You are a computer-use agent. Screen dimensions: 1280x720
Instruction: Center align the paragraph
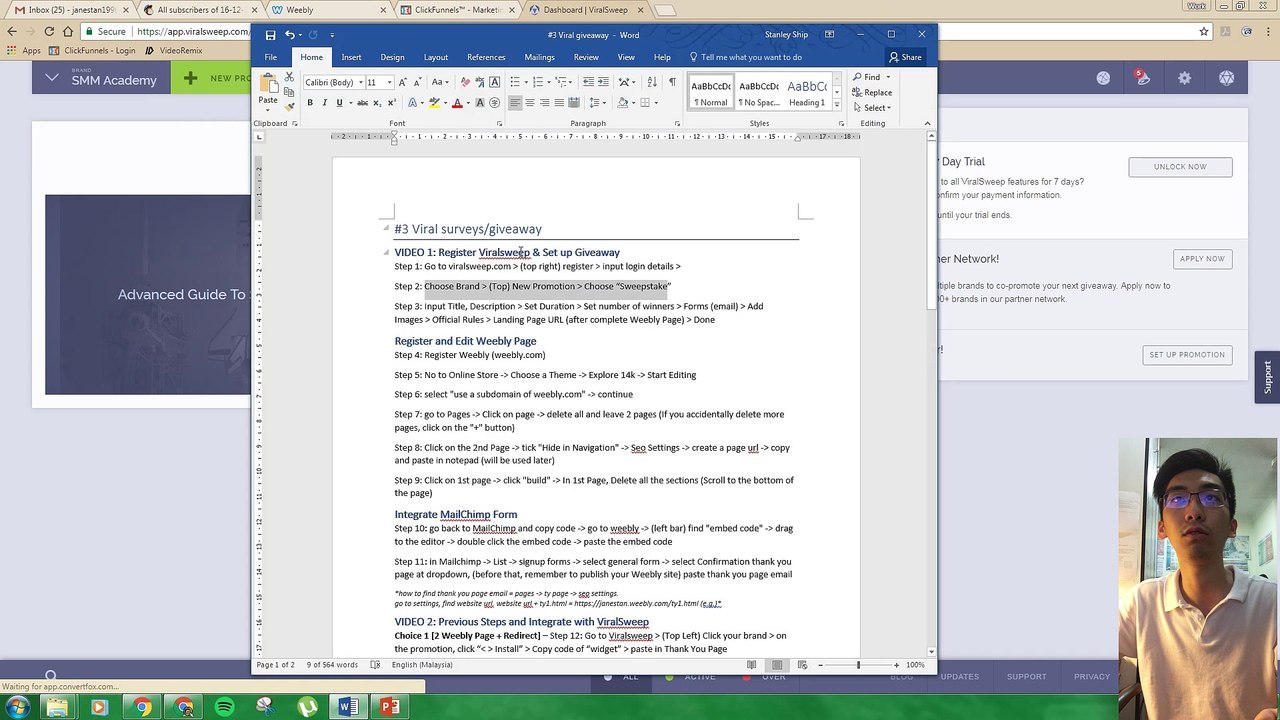pyautogui.click(x=530, y=103)
